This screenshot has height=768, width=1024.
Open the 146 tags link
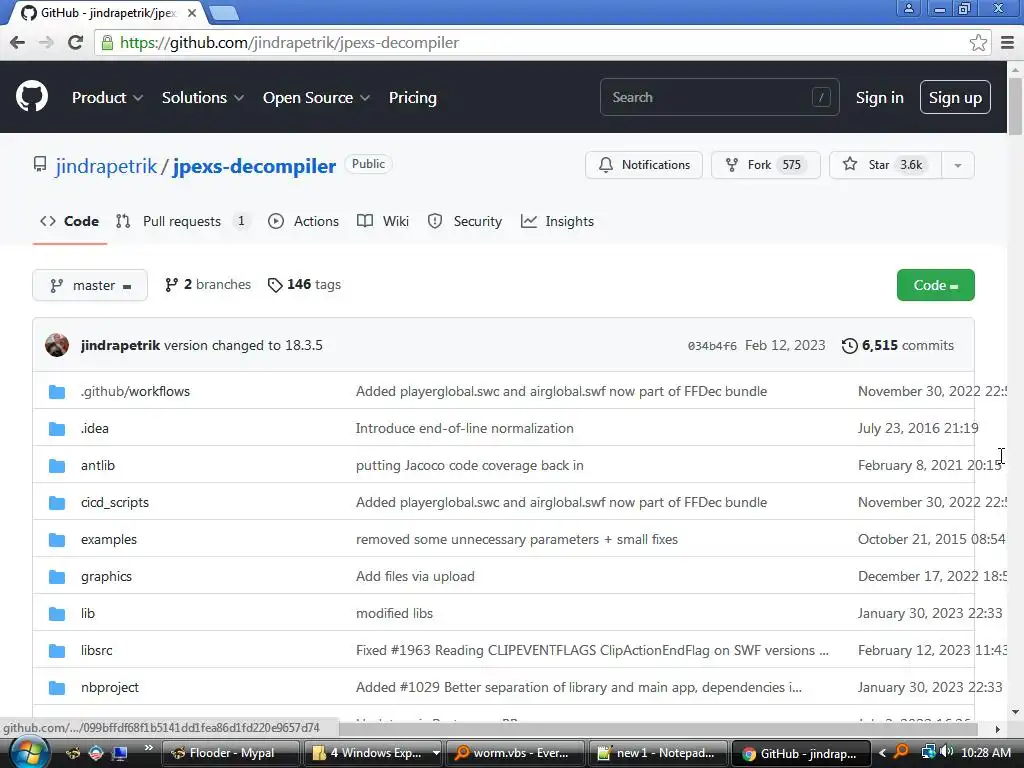click(304, 285)
